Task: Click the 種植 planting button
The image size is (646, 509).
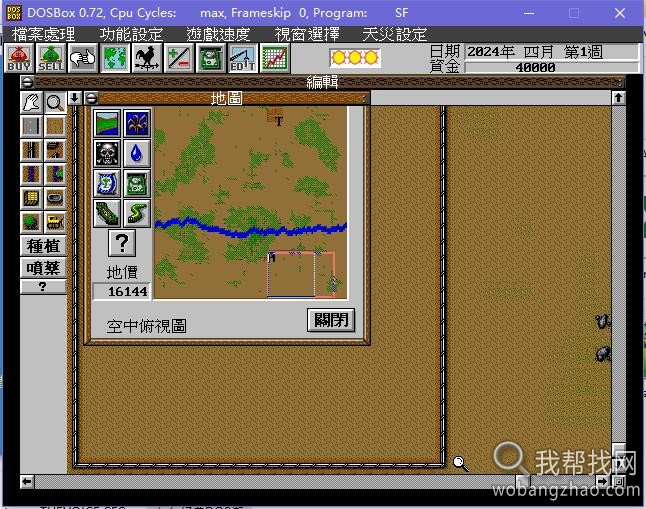Action: (x=43, y=246)
